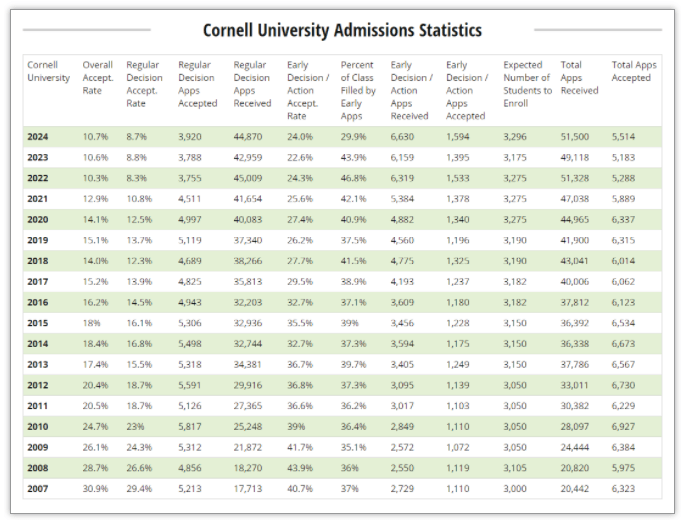682x520 pixels.
Task: Select the 2015 row label
Action: pos(38,323)
